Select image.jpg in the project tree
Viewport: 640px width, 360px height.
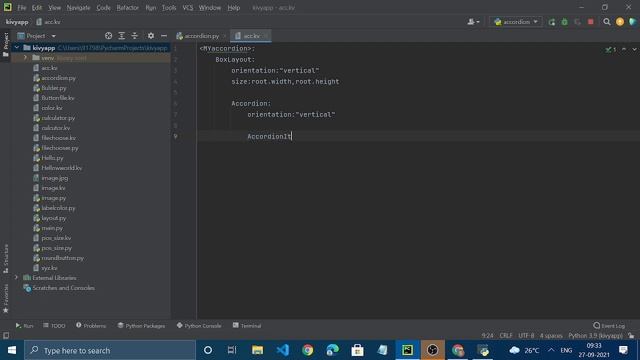tap(54, 178)
